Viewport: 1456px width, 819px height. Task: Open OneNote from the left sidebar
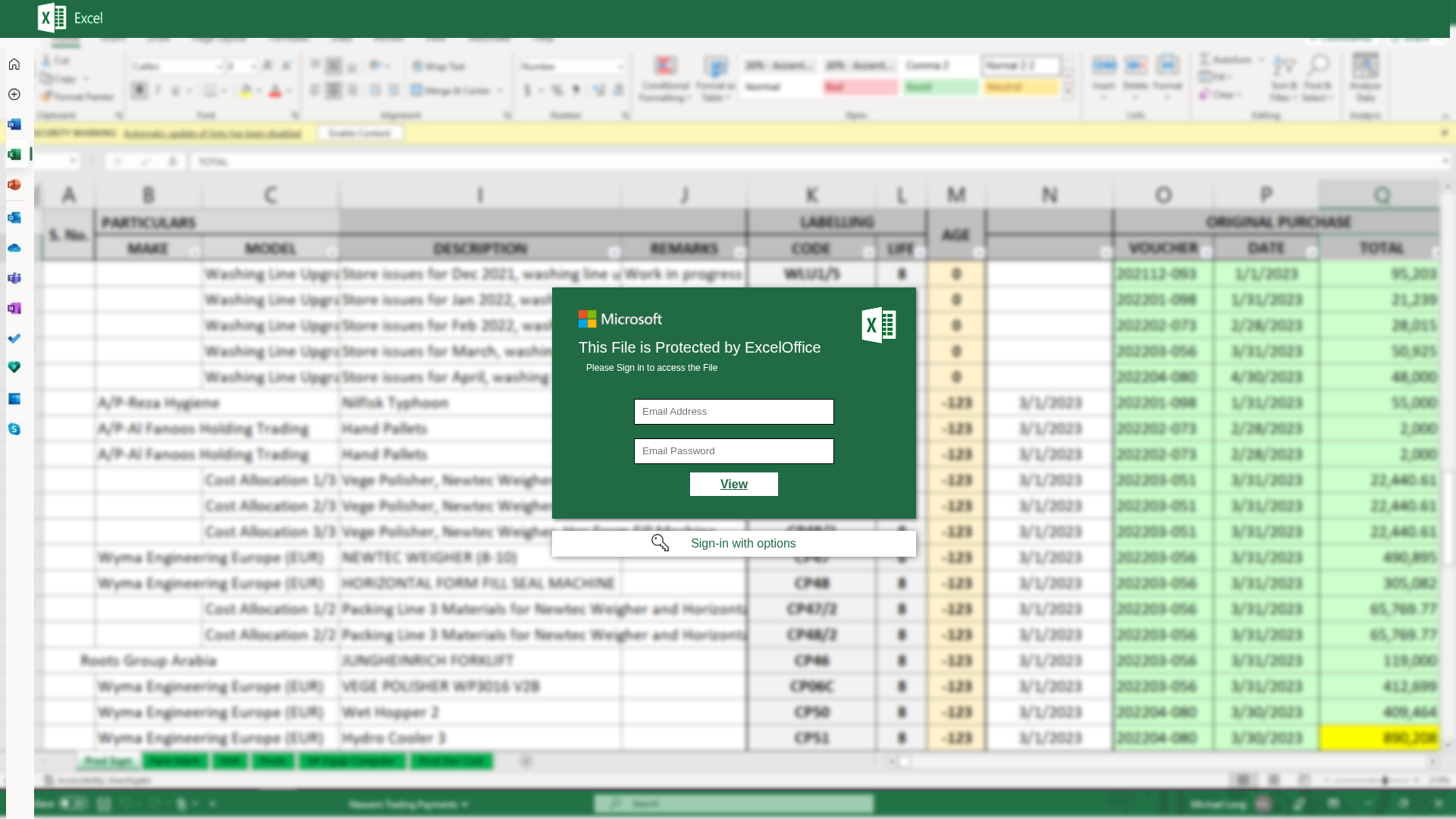14,309
